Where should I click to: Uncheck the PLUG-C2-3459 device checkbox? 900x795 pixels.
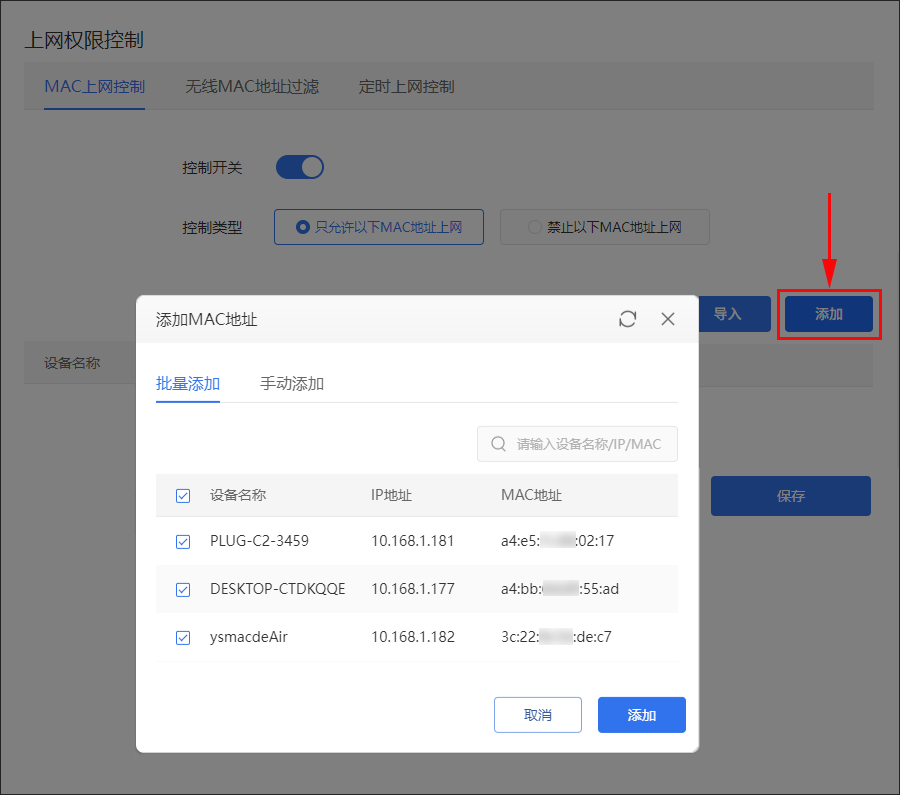(x=183, y=542)
